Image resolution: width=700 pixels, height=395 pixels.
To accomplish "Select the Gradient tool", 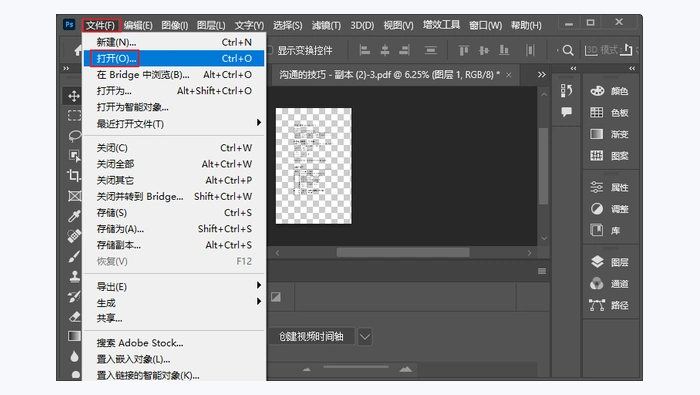I will pyautogui.click(x=74, y=336).
